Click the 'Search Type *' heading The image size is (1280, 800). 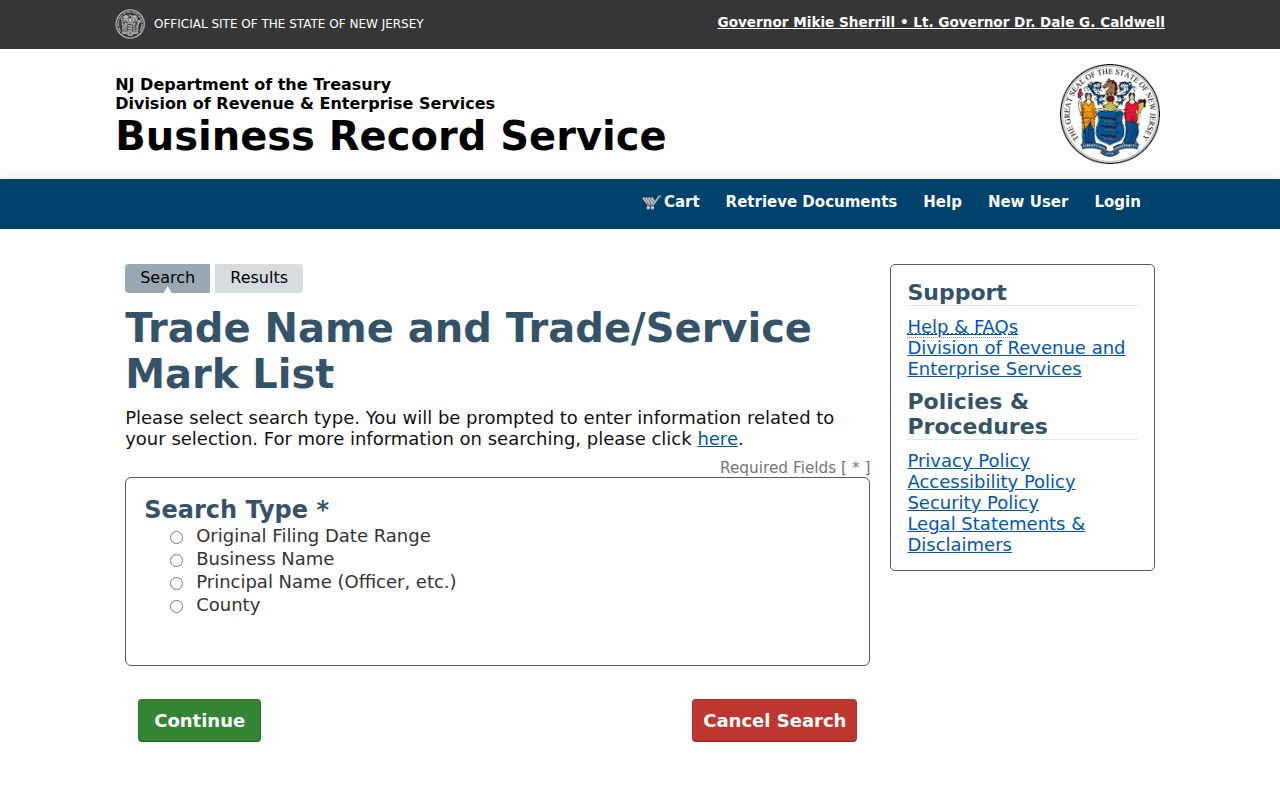pos(237,509)
